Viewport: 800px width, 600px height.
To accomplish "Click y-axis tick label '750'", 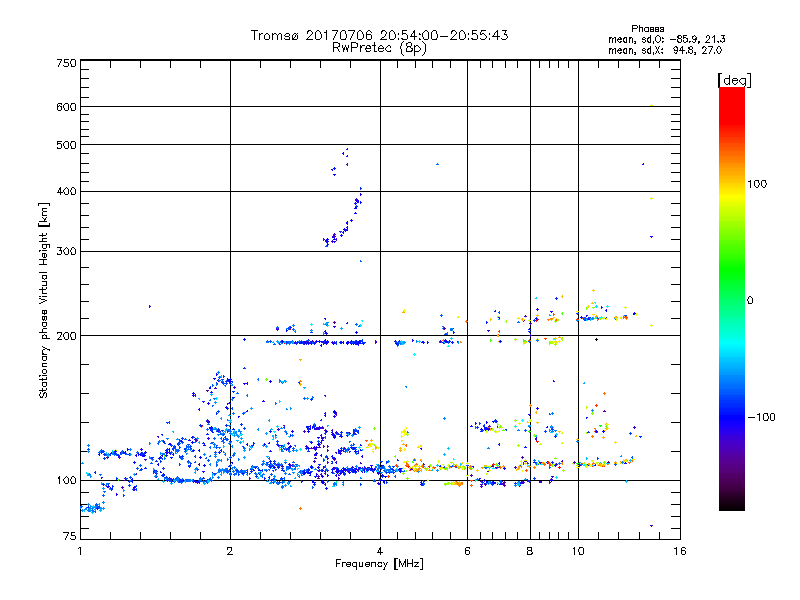I will tap(66, 63).
